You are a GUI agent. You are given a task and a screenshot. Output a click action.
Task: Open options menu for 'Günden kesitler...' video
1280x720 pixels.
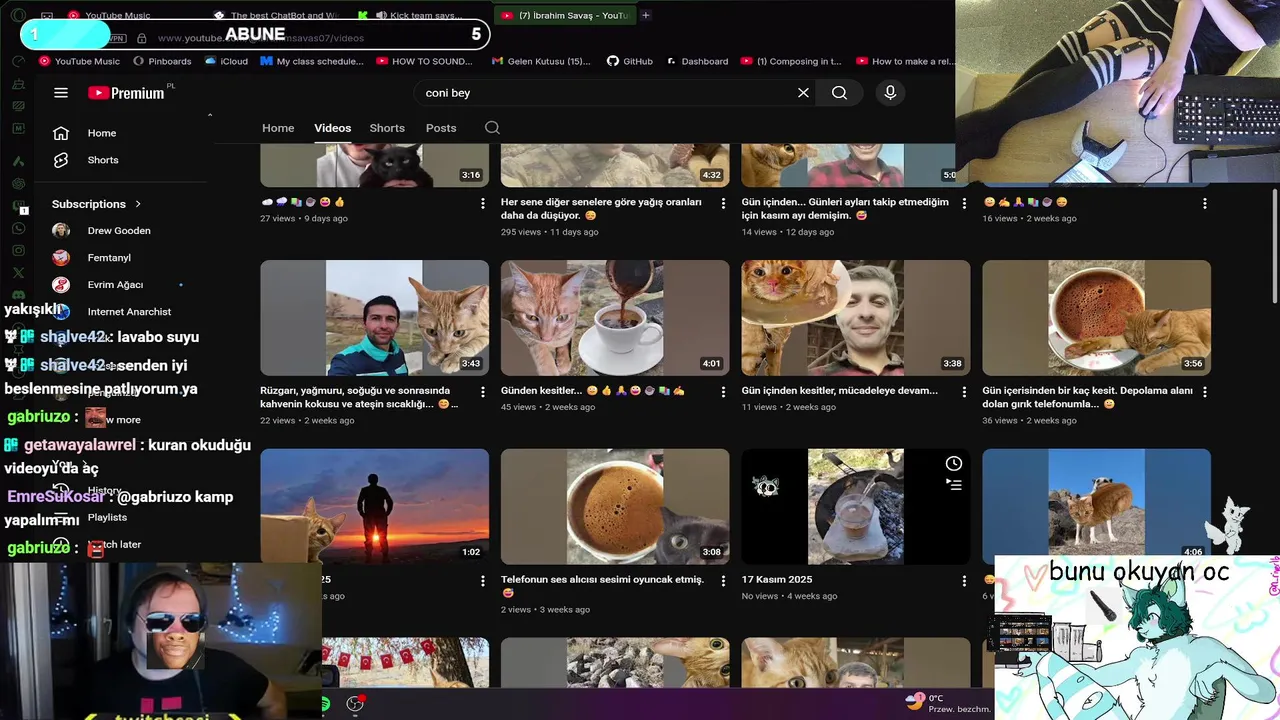click(x=723, y=392)
